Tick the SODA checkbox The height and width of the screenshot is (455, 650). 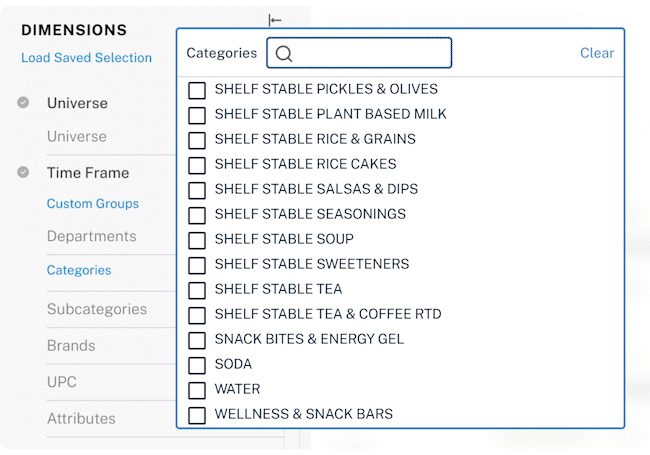(197, 365)
